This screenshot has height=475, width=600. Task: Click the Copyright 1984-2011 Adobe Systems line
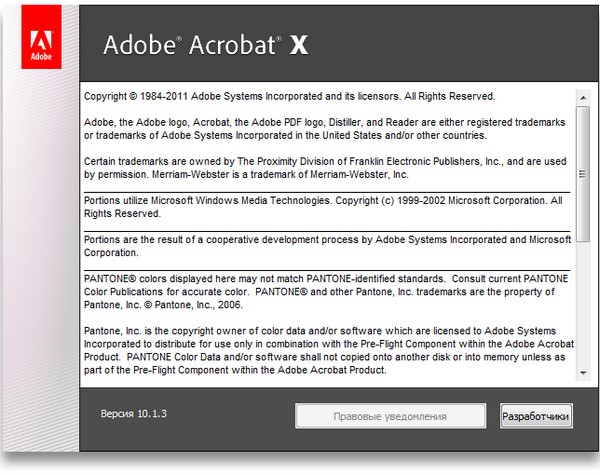pyautogui.click(x=289, y=96)
